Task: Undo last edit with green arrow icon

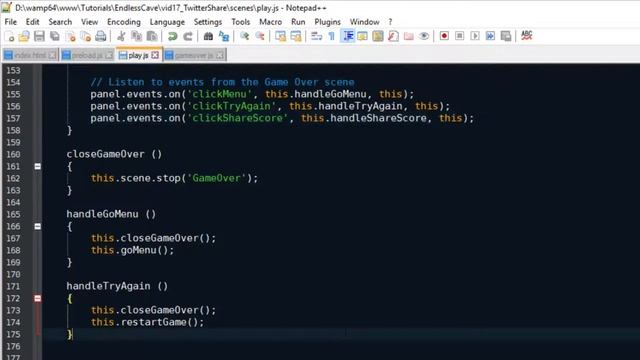Action: (x=172, y=36)
